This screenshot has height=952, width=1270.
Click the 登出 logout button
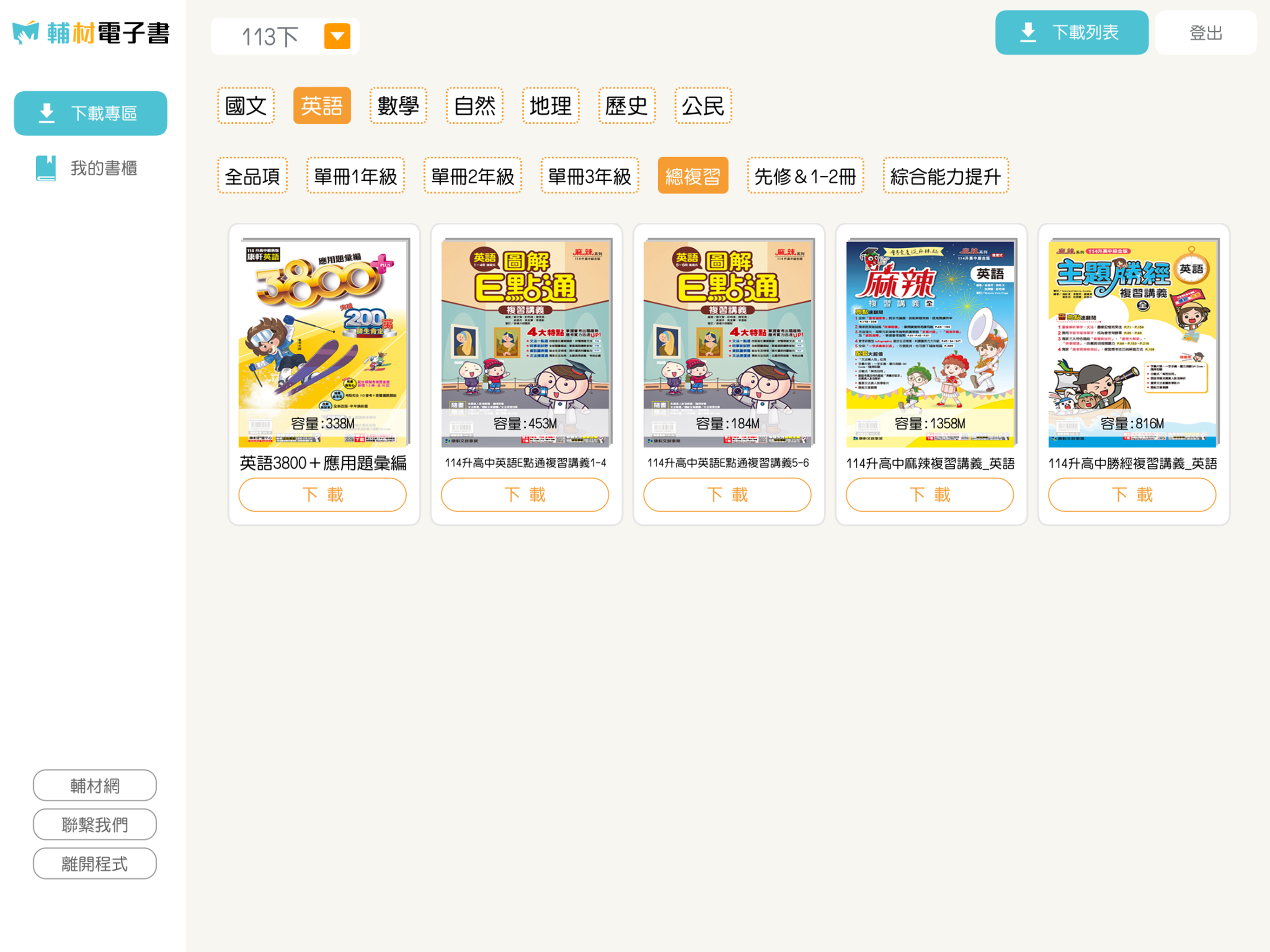click(1206, 33)
